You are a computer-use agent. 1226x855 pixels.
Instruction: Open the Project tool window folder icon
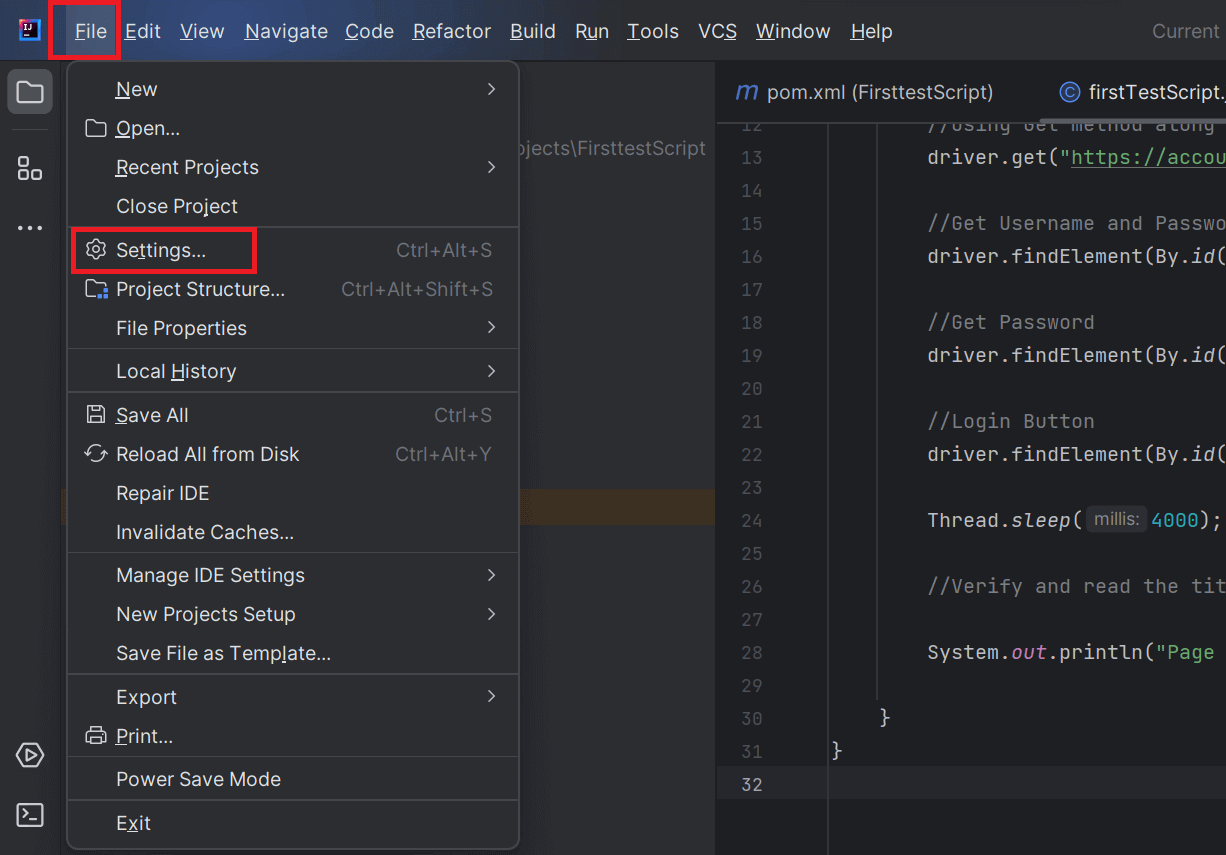[x=29, y=91]
